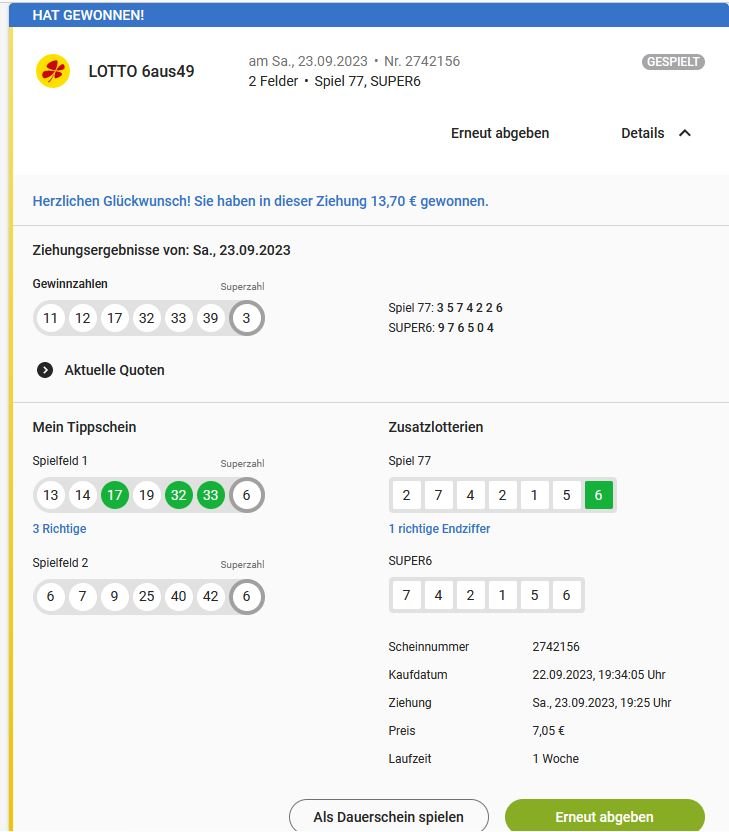Screen dimensions: 729x832
Task: Click the green Erneut abgeben button
Action: tap(604, 816)
